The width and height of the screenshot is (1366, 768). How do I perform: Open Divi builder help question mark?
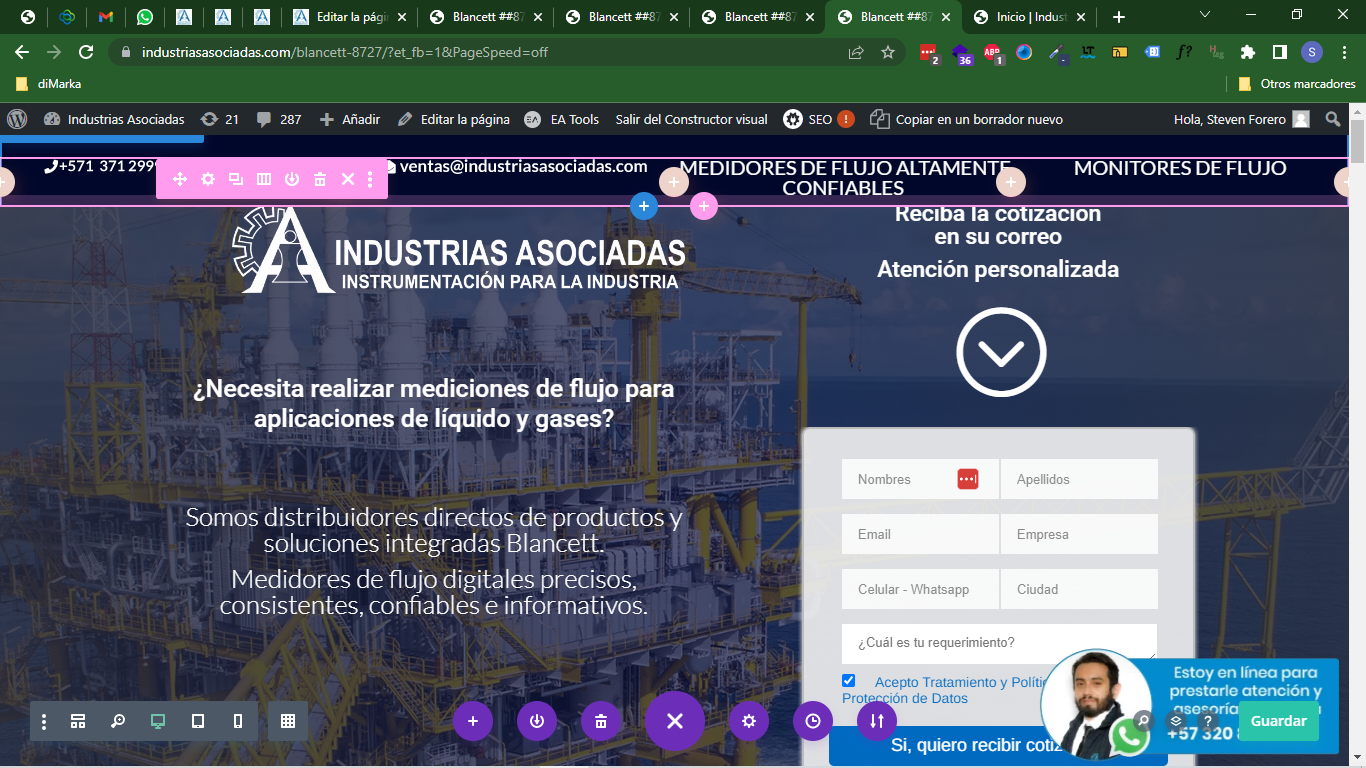tap(1208, 721)
